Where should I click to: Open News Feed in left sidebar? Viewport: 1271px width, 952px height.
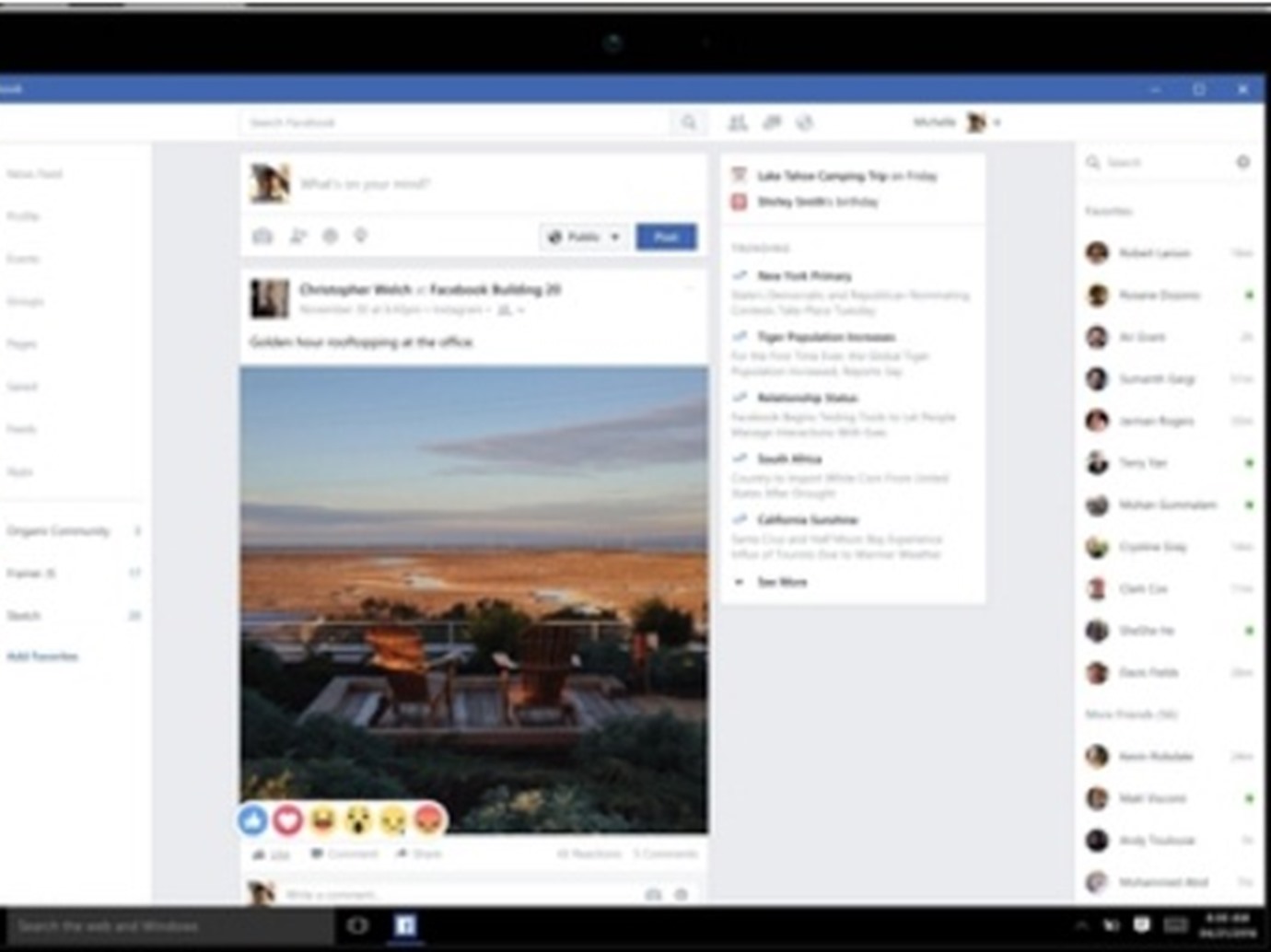click(x=35, y=174)
